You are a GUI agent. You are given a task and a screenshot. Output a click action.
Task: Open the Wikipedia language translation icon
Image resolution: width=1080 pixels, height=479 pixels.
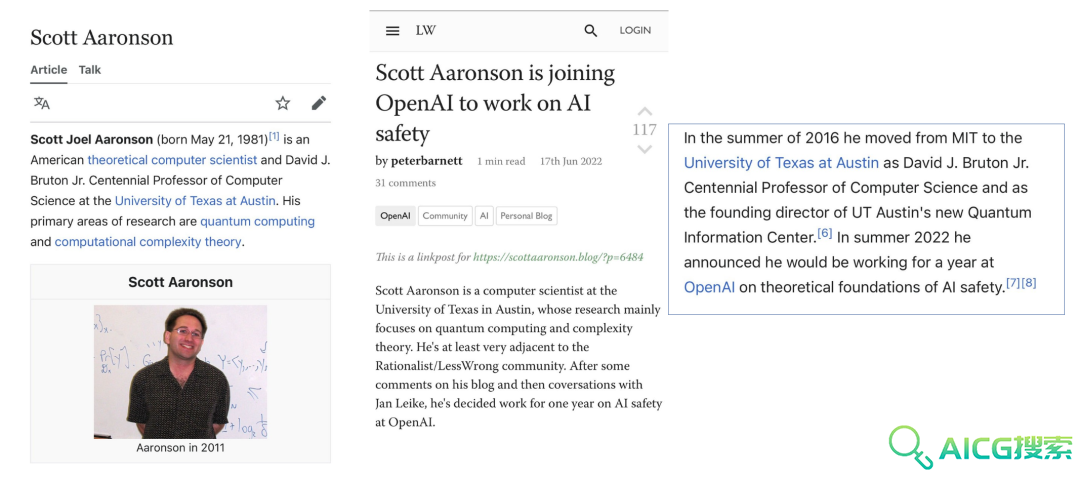[42, 103]
